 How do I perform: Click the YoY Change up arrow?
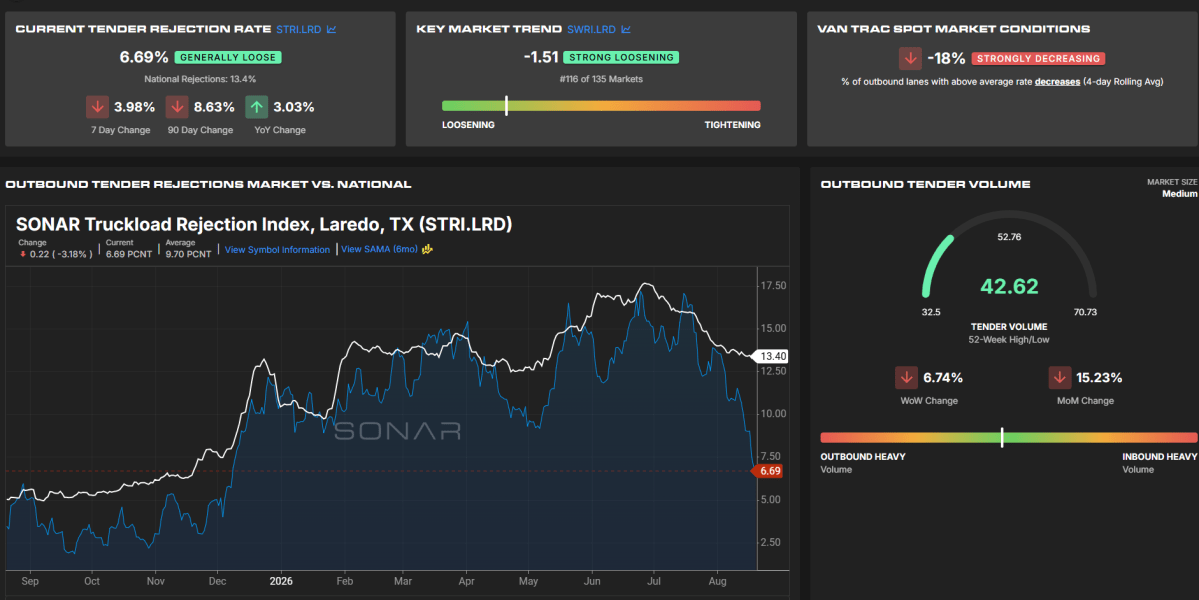pyautogui.click(x=256, y=107)
